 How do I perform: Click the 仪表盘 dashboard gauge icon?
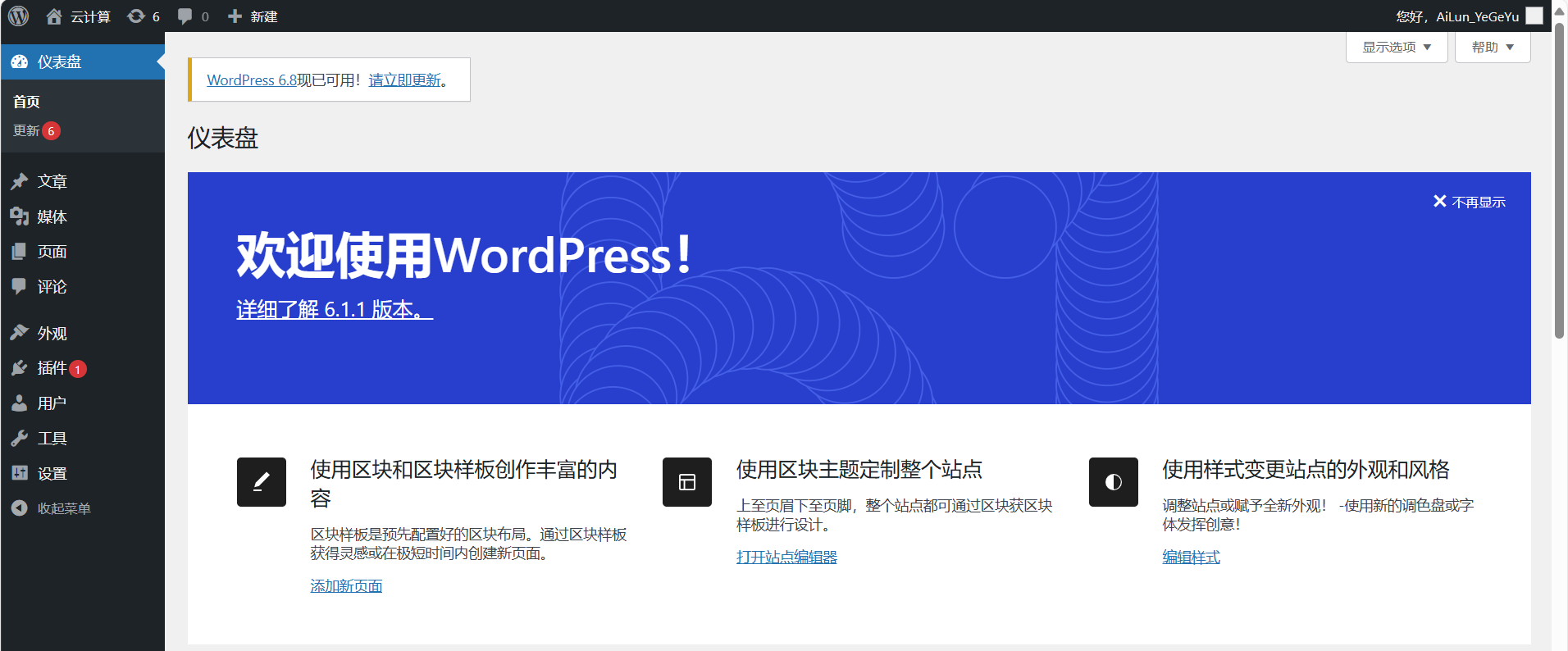coord(20,61)
